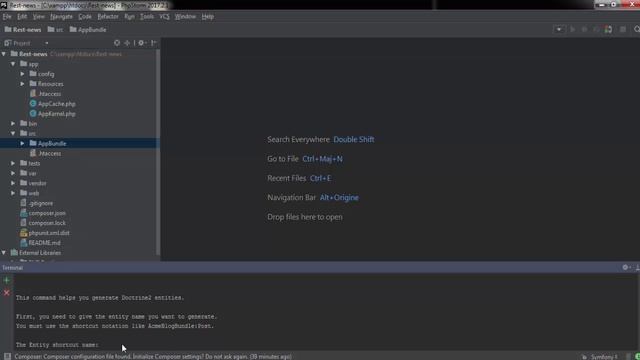Click the Composer notification in status bar

pyautogui.click(x=153, y=357)
